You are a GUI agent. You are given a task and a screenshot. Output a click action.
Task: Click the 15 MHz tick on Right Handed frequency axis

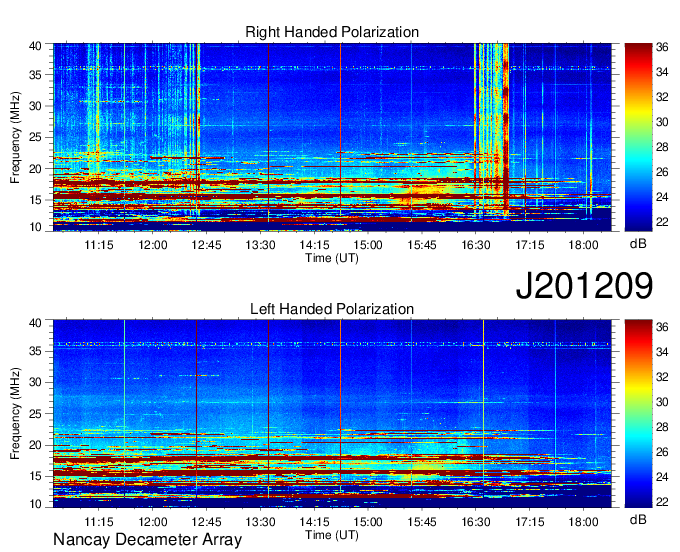click(35, 200)
